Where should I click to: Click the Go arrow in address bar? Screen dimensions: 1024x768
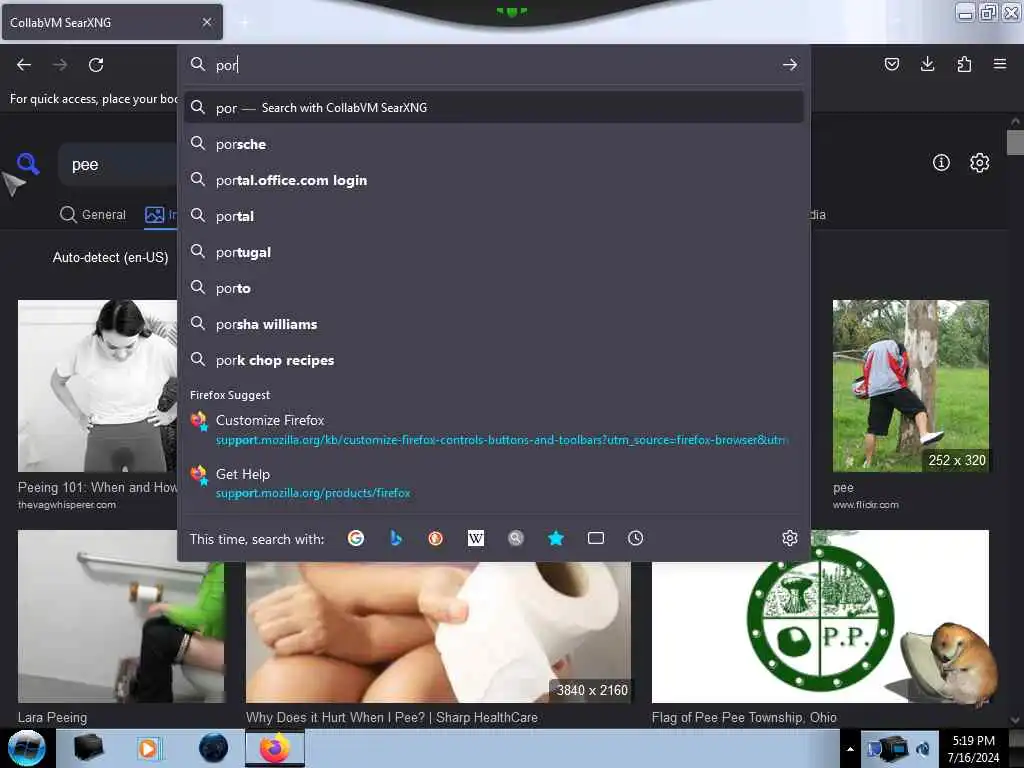tap(790, 65)
